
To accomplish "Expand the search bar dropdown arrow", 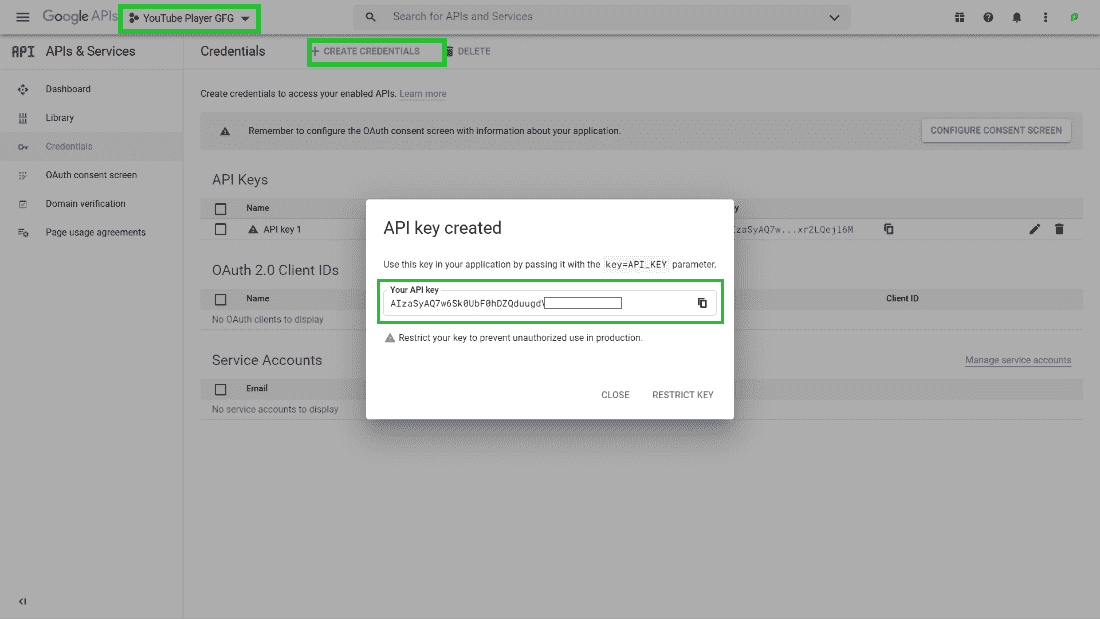I will 835,17.
